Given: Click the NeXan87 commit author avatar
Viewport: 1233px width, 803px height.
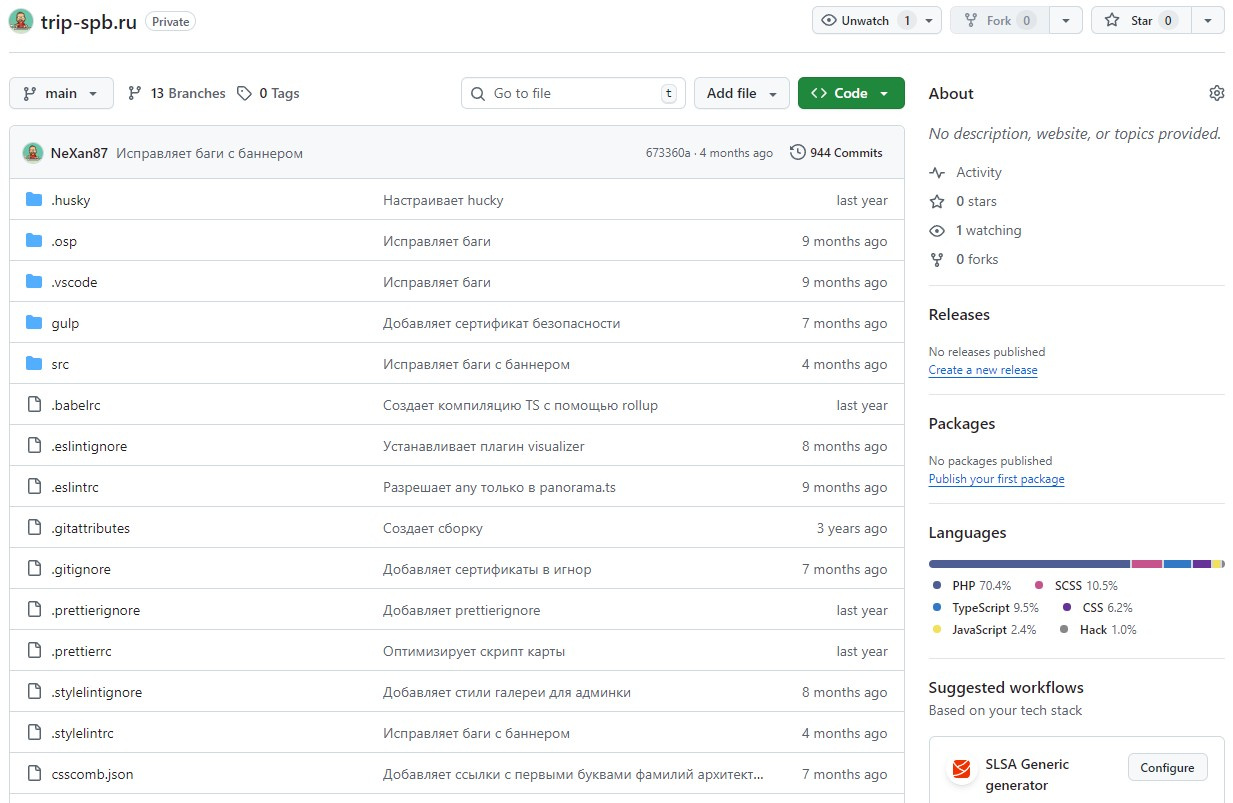Looking at the screenshot, I should 33,153.
